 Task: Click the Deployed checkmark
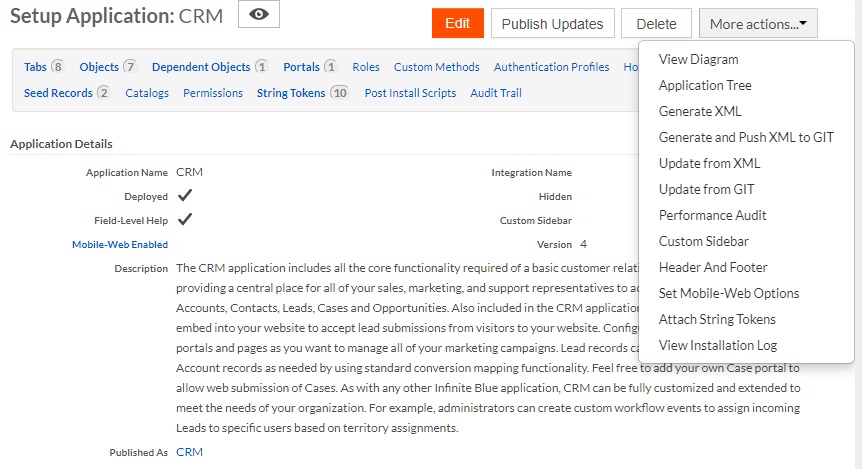click(185, 195)
